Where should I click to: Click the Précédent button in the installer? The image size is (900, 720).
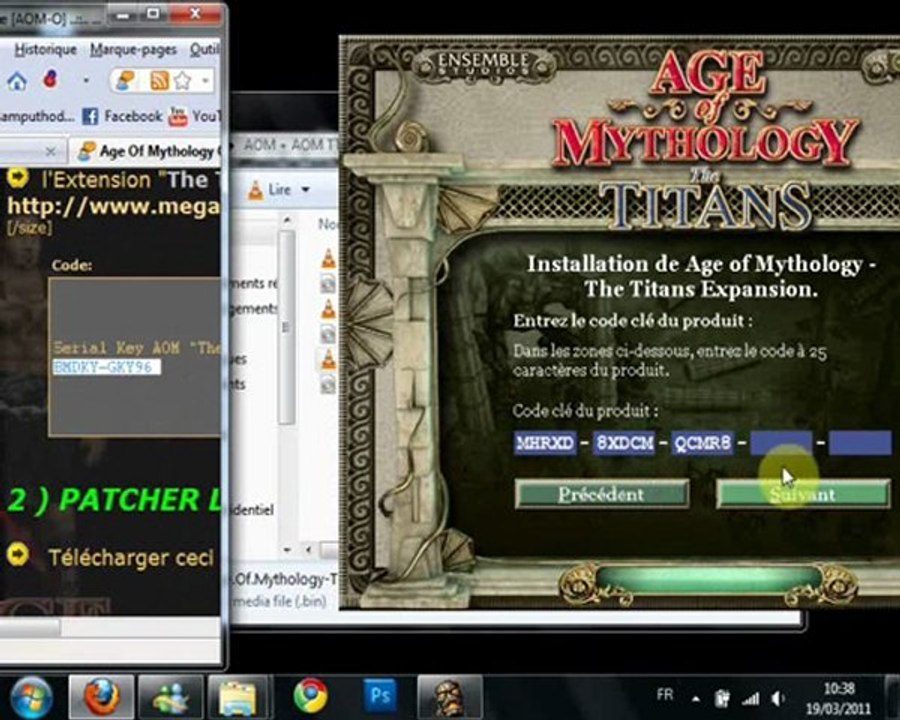[x=602, y=494]
